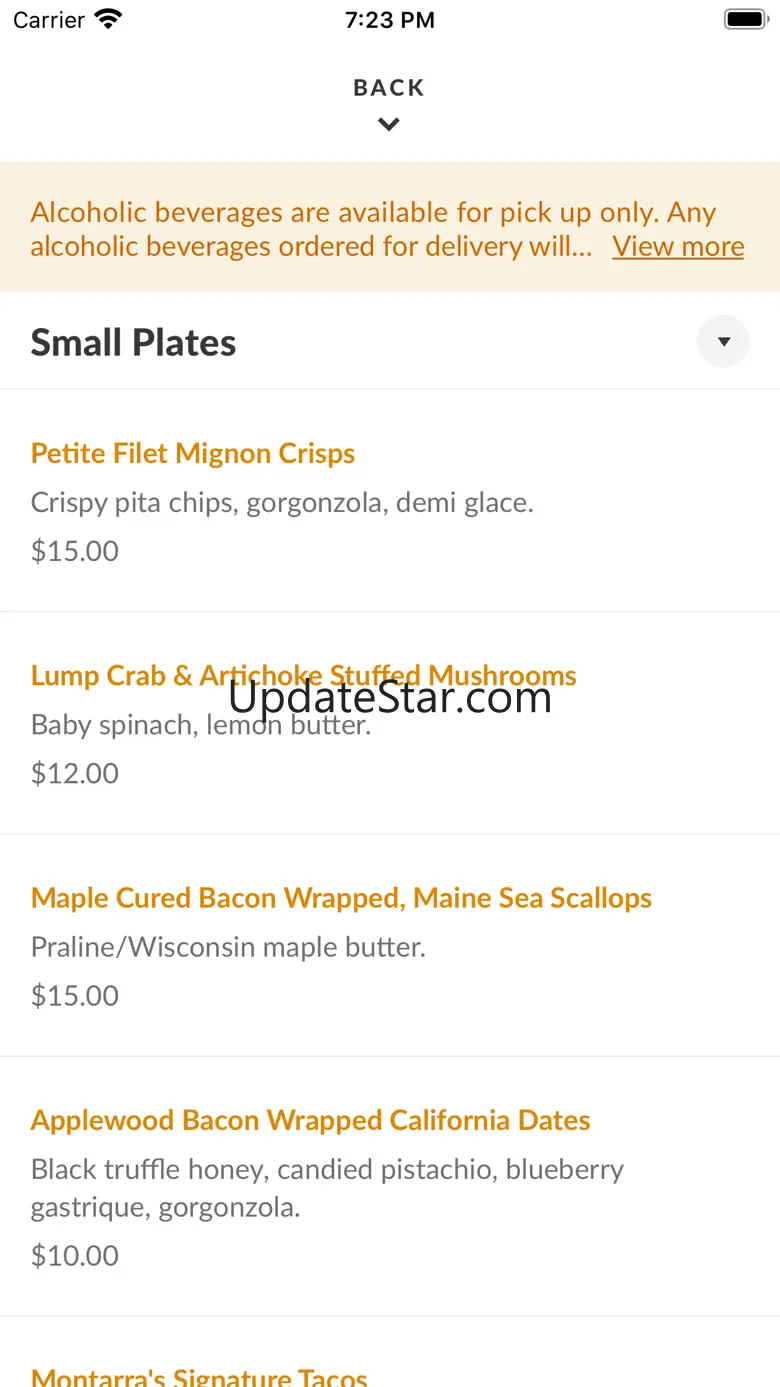This screenshot has height=1387, width=780.
Task: Tap the $15.00 price under Filet Mignon Crisps
Action: pos(75,551)
